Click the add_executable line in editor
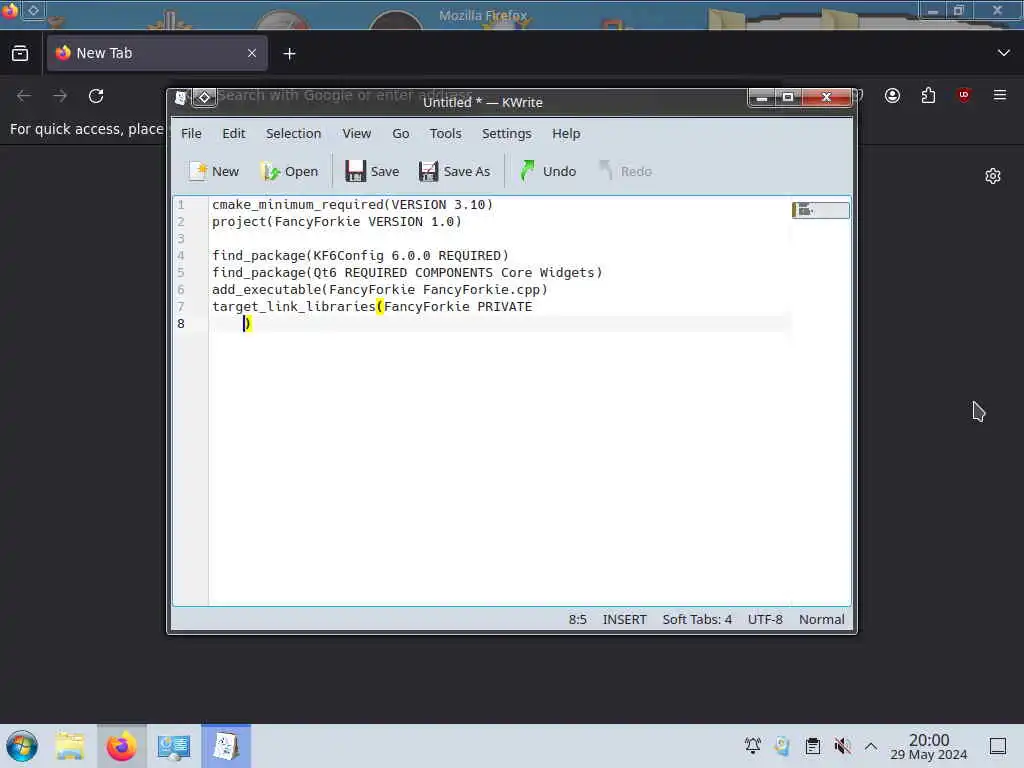The width and height of the screenshot is (1024, 768). click(379, 289)
